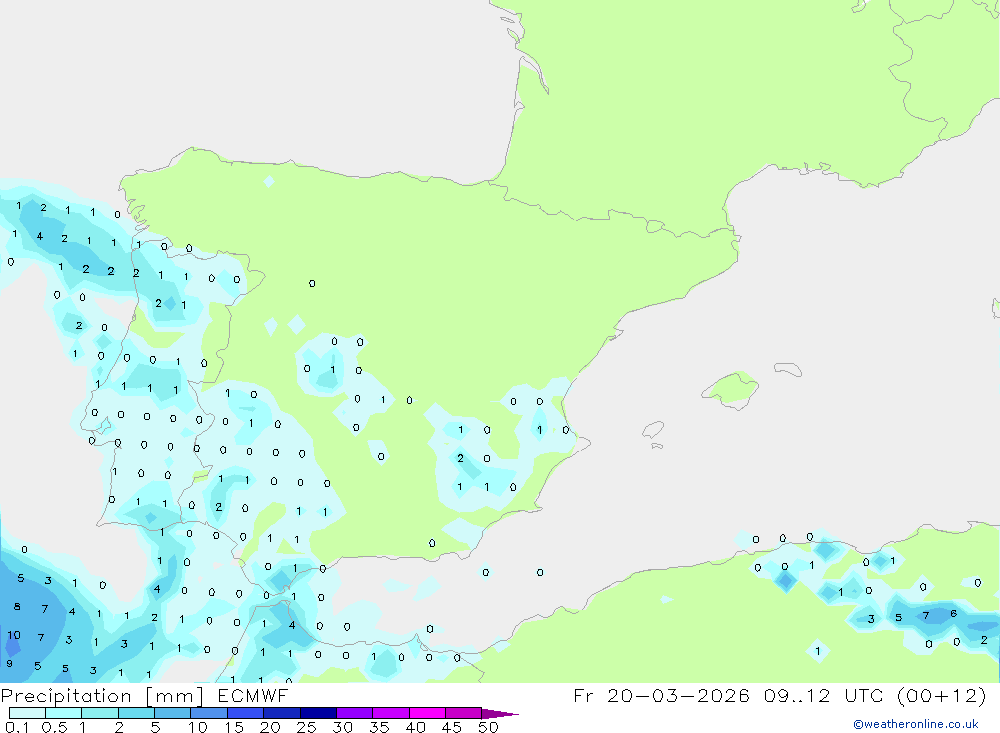Click the '40' legend scale label

coord(415,727)
